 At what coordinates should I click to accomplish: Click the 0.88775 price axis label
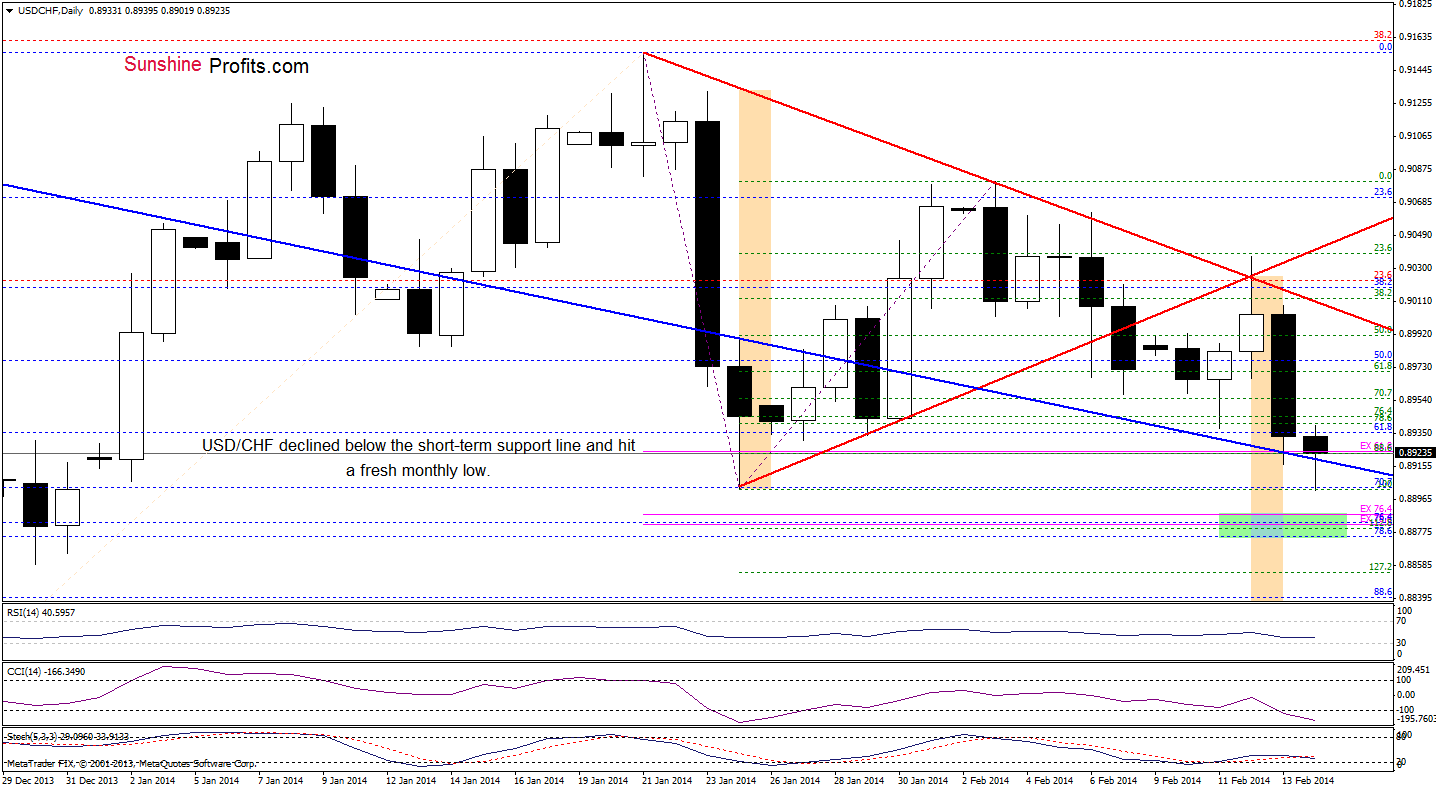[x=1417, y=532]
